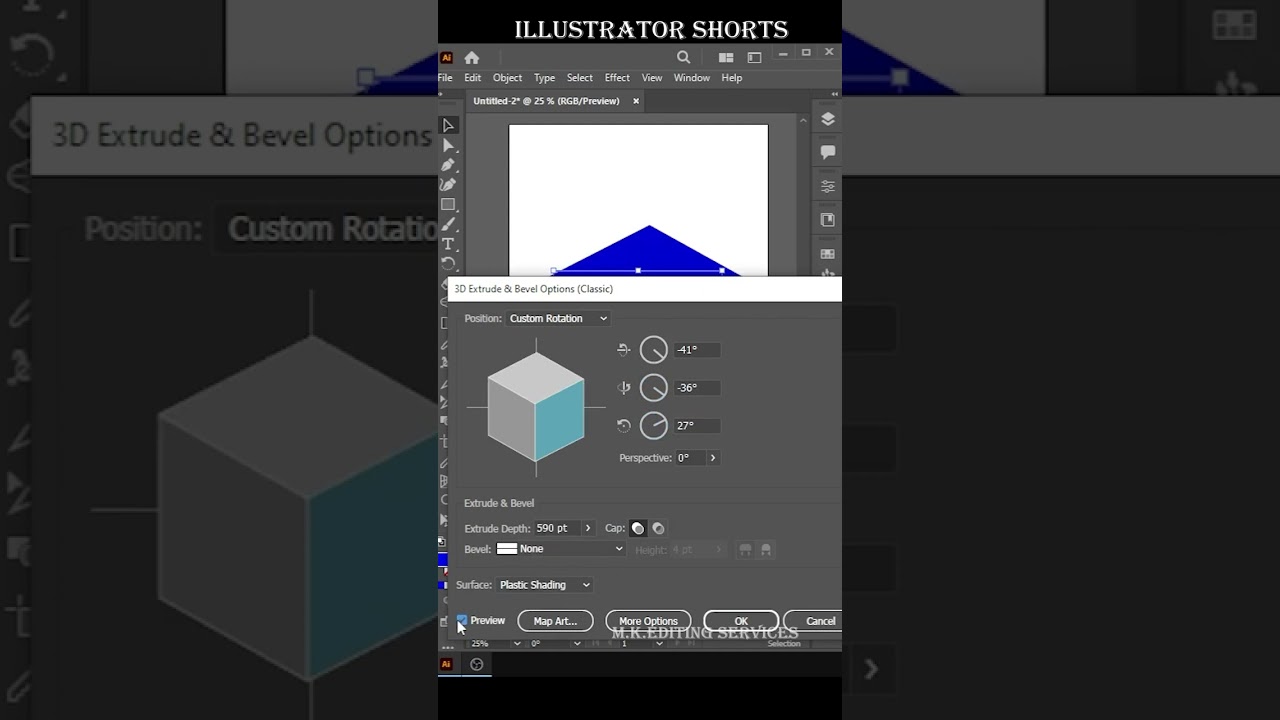This screenshot has width=1280, height=720.
Task: Click the Y-axis rotation dial
Action: [x=653, y=388]
